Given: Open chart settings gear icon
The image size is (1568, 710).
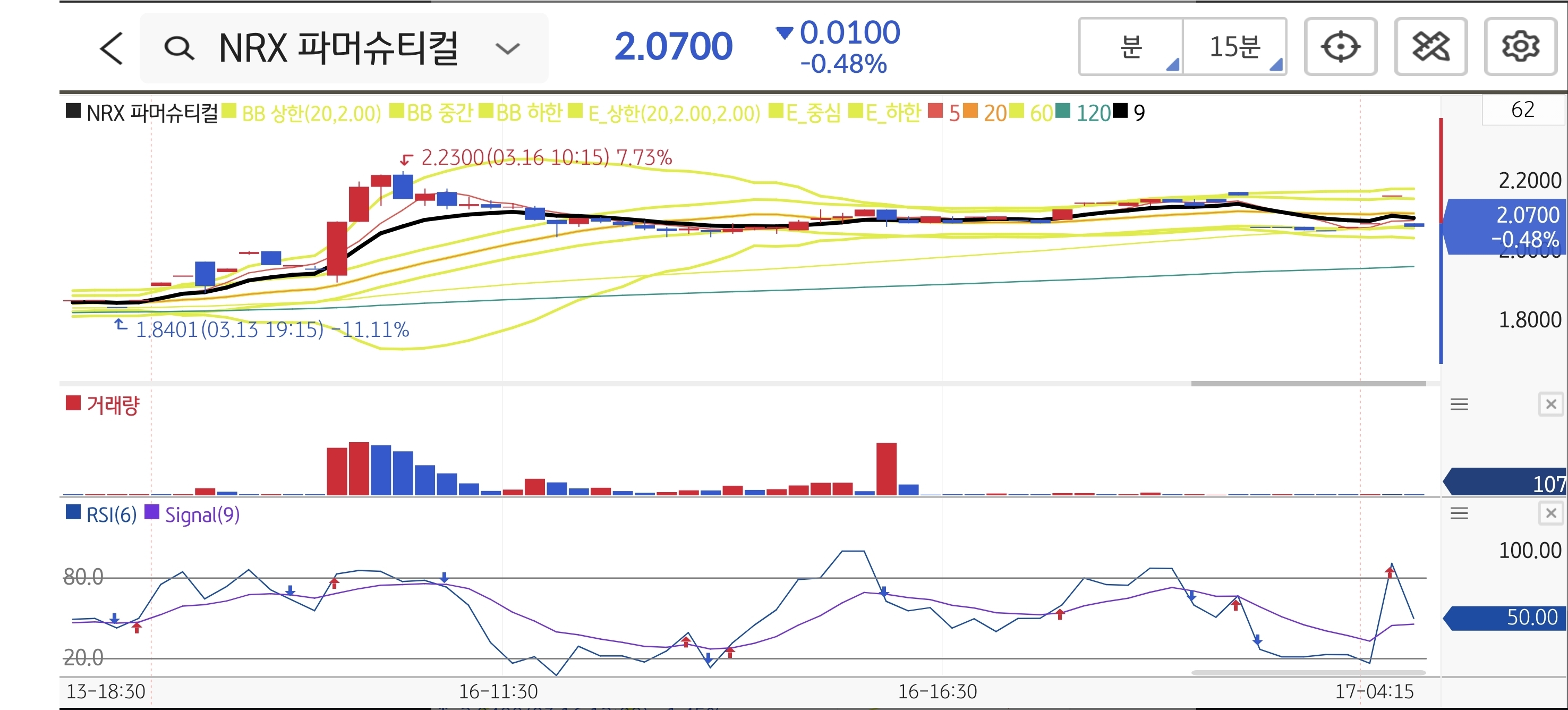Looking at the screenshot, I should coord(1520,47).
